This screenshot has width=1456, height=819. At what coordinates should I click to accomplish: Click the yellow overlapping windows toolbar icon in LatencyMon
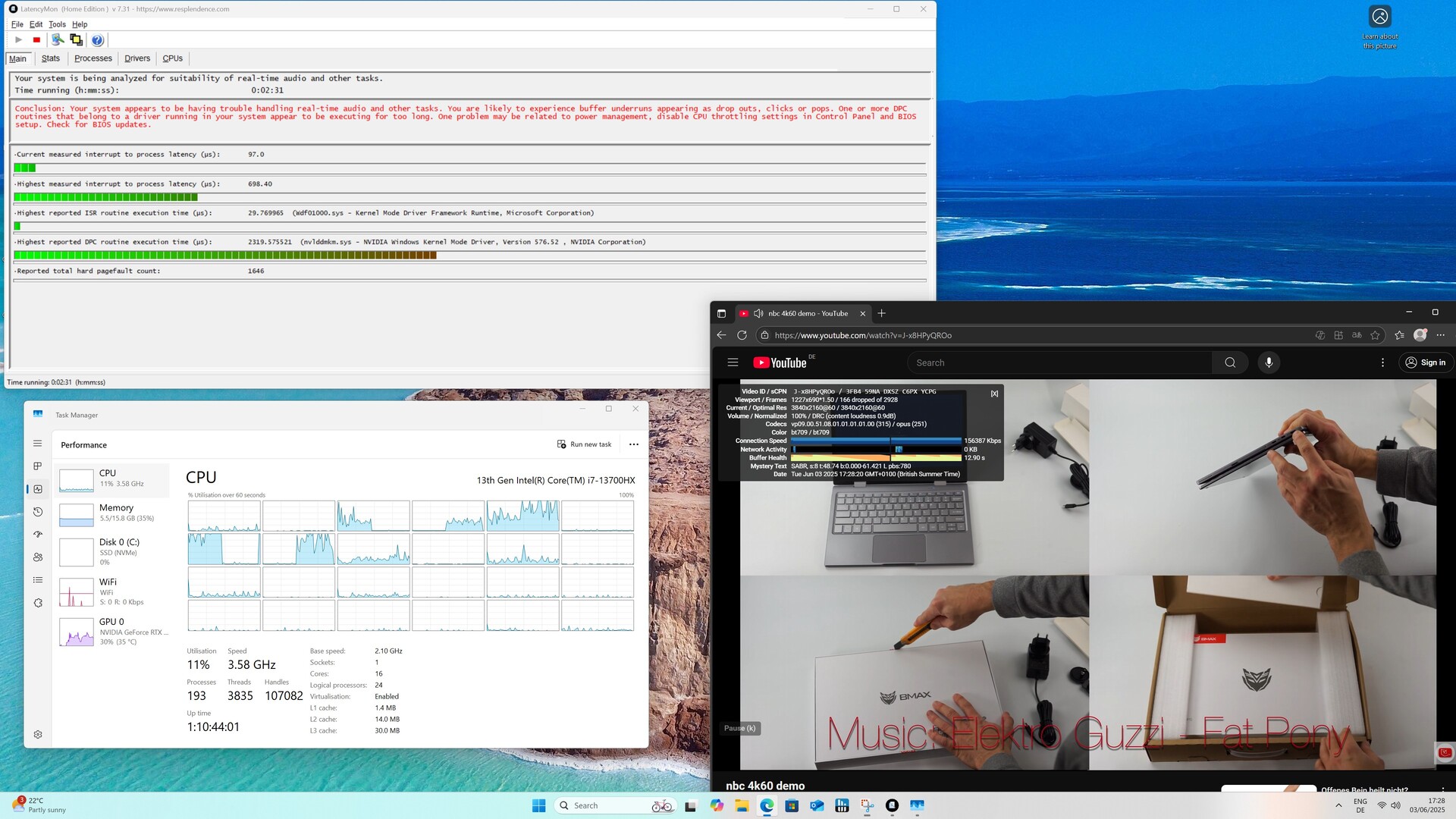tap(76, 39)
